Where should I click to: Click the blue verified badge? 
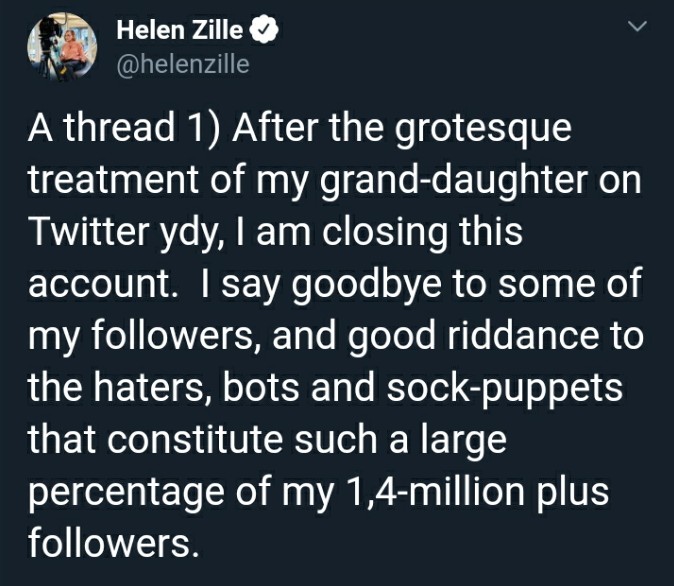pyautogui.click(x=264, y=30)
